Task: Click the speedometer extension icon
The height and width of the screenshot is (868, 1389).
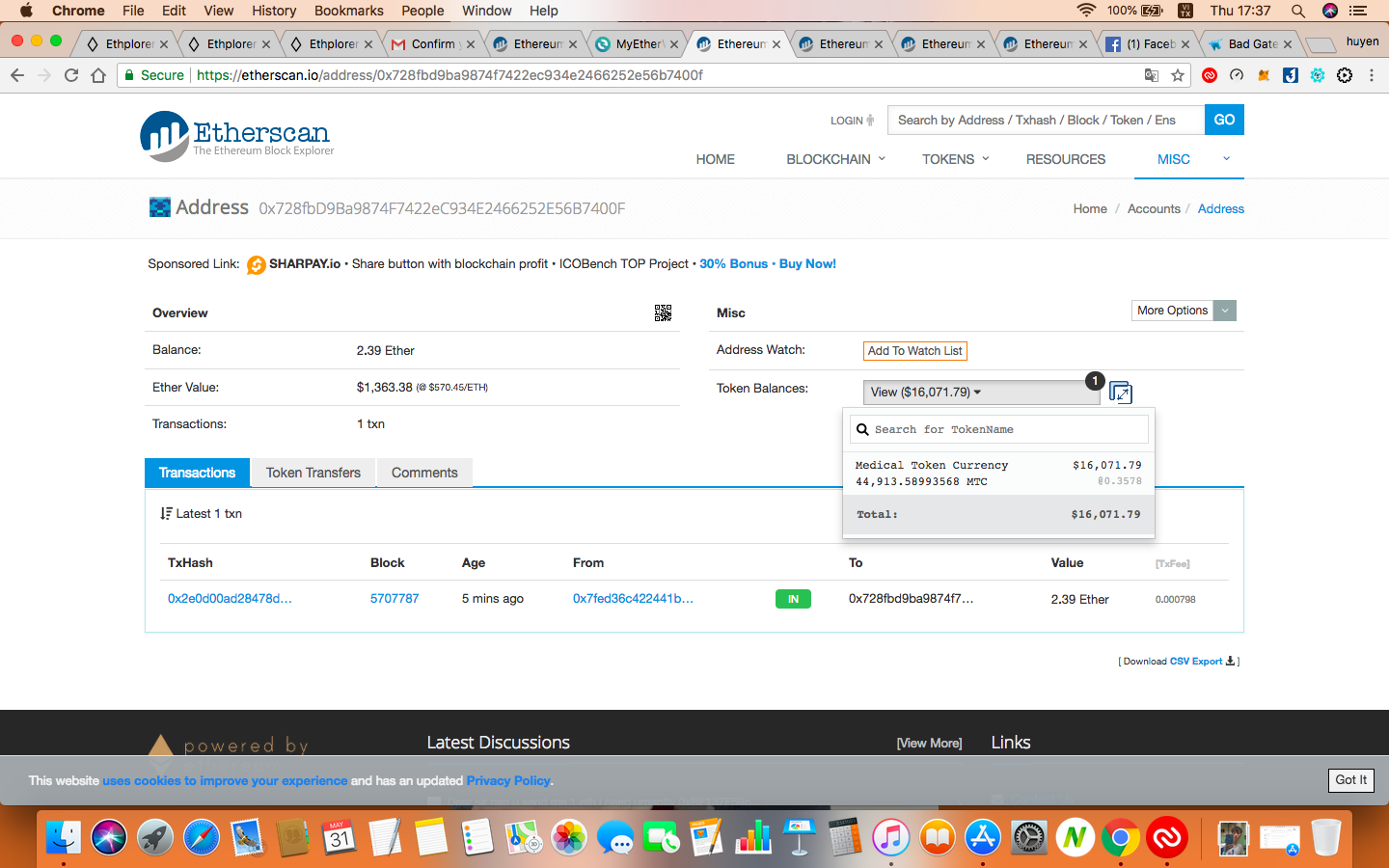Action: click(1237, 75)
